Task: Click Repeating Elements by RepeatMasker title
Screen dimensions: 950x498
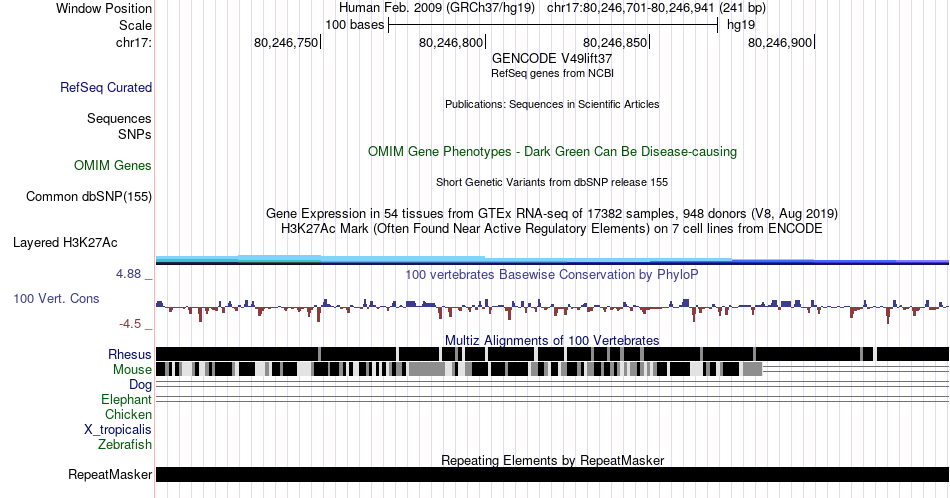Action: coord(553,460)
